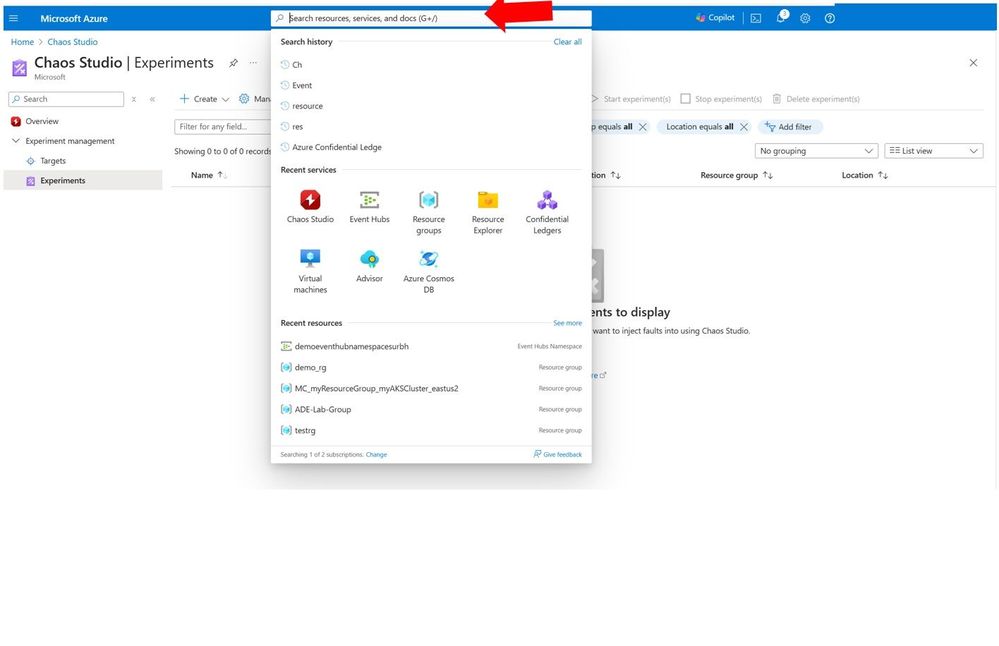Go to Home breadcrumb

pyautogui.click(x=22, y=42)
